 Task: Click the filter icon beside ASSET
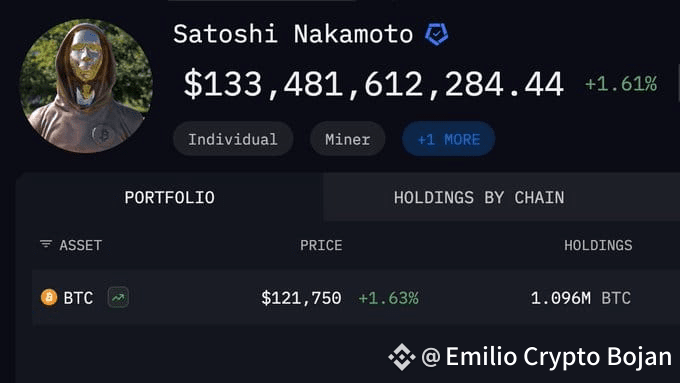(46, 245)
